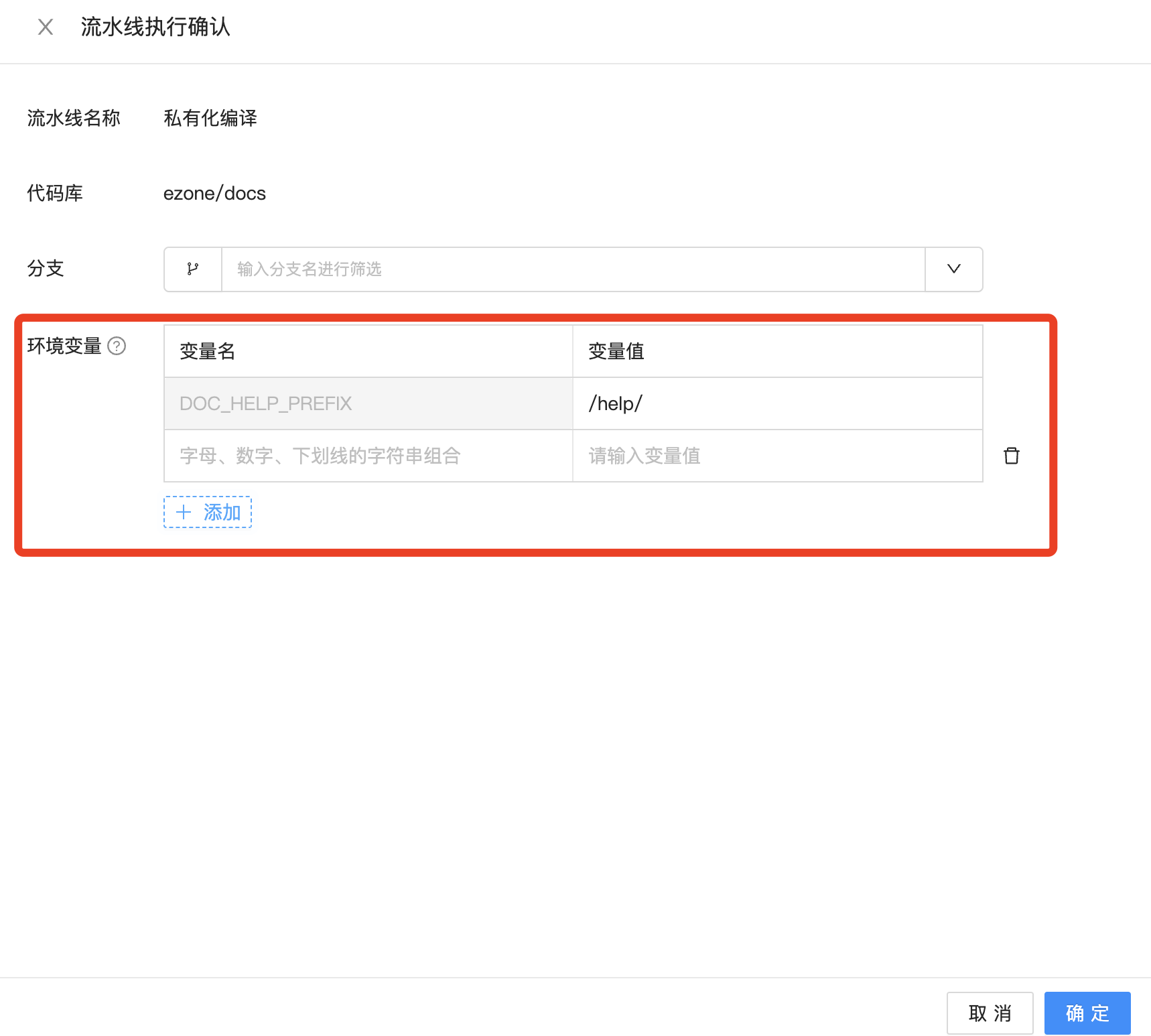Click the 环境变量 label
1151x1036 pixels.
64,346
